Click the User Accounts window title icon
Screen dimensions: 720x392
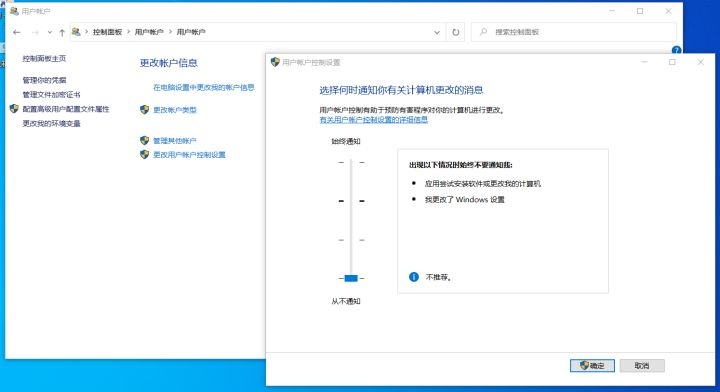tap(14, 11)
